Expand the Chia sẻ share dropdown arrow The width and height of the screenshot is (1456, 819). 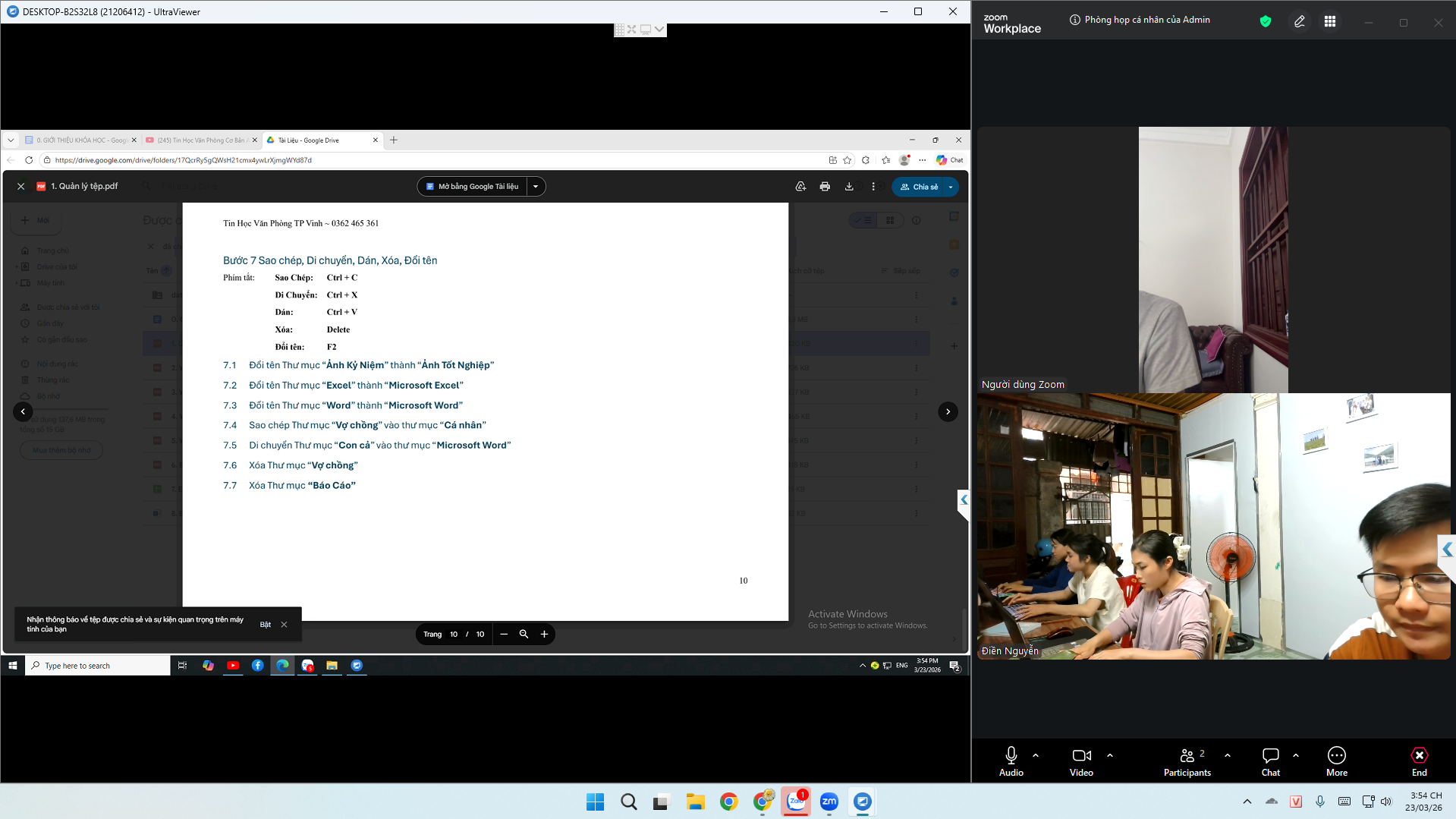pos(951,187)
